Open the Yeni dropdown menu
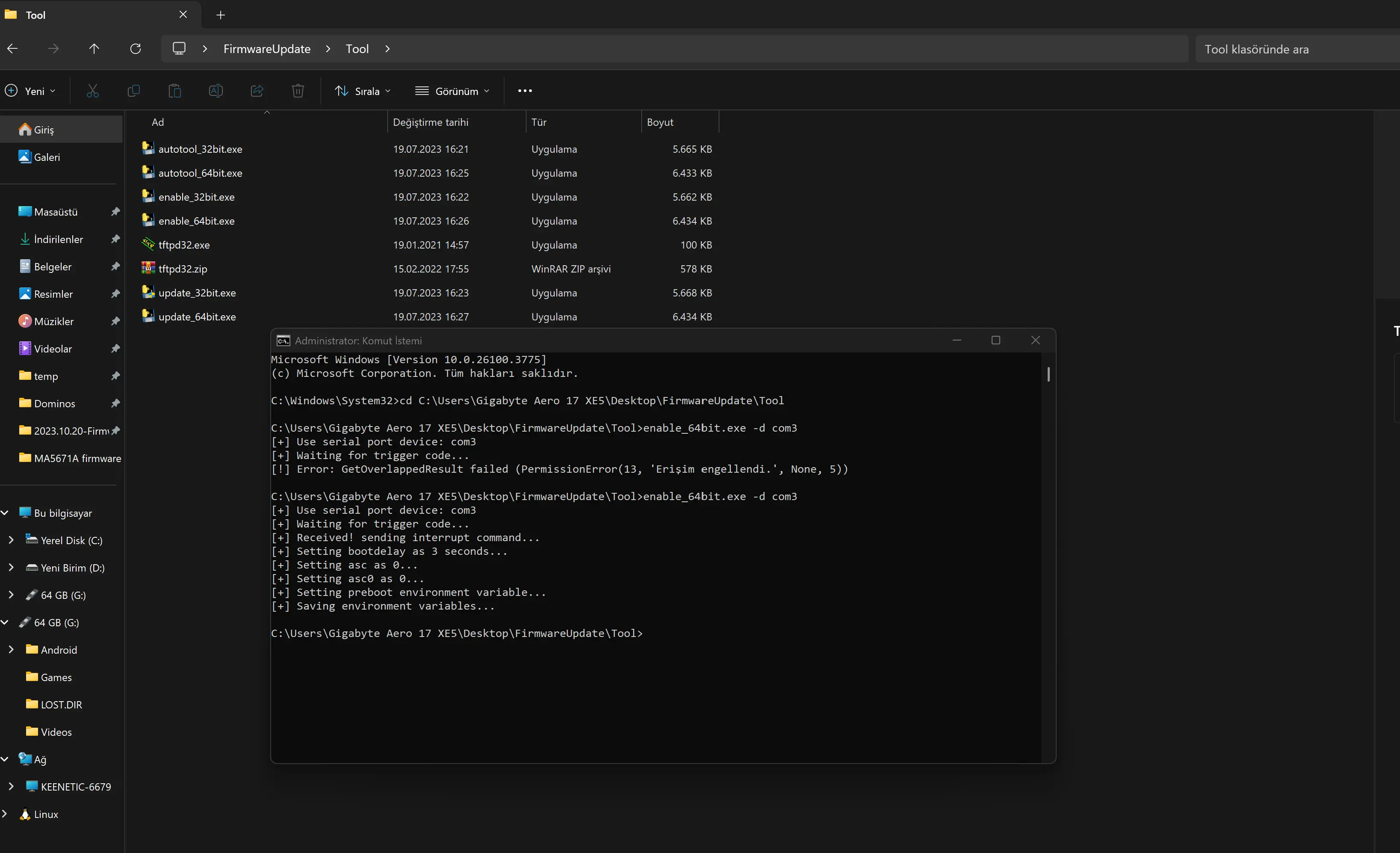1400x853 pixels. click(31, 91)
